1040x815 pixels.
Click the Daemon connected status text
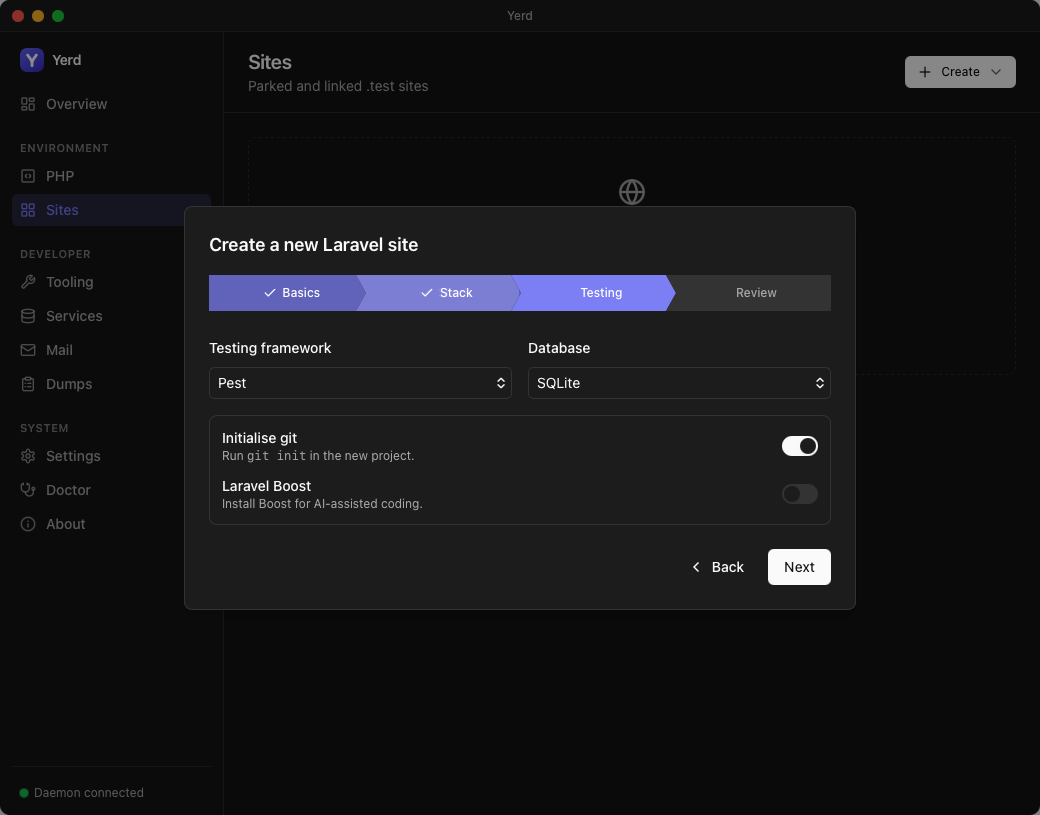[x=89, y=792]
